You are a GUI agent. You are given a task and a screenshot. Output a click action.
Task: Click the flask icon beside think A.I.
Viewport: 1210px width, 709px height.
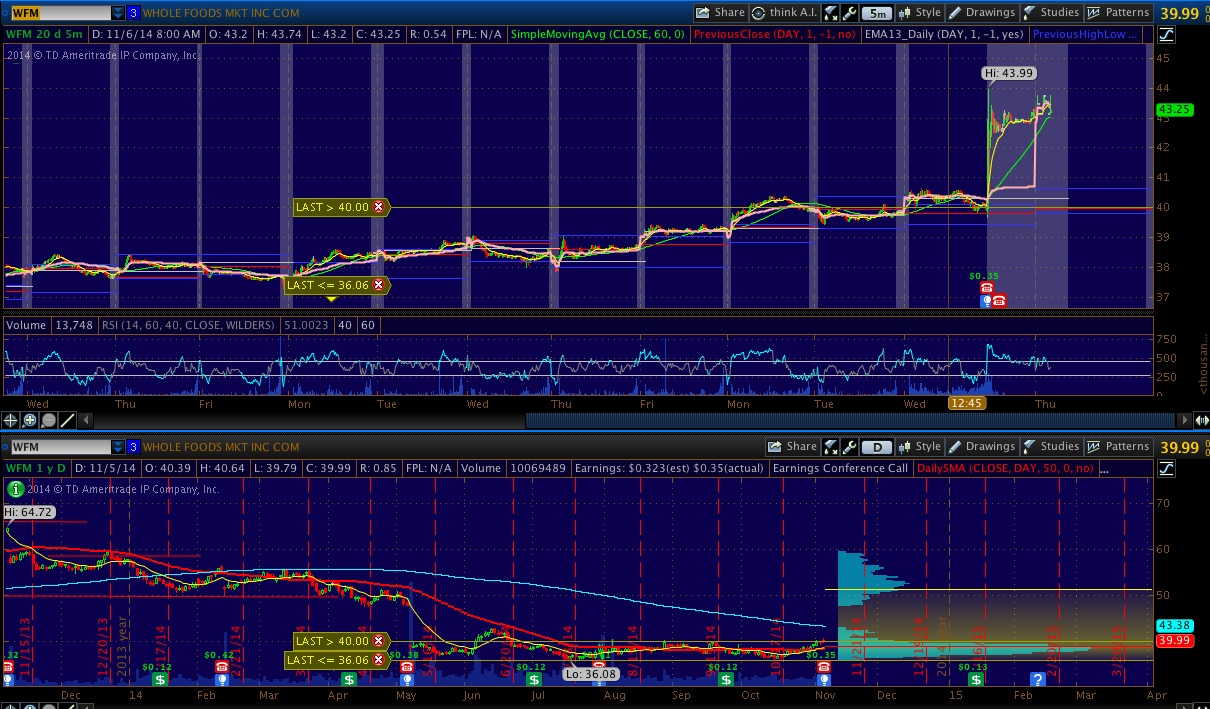(x=831, y=13)
